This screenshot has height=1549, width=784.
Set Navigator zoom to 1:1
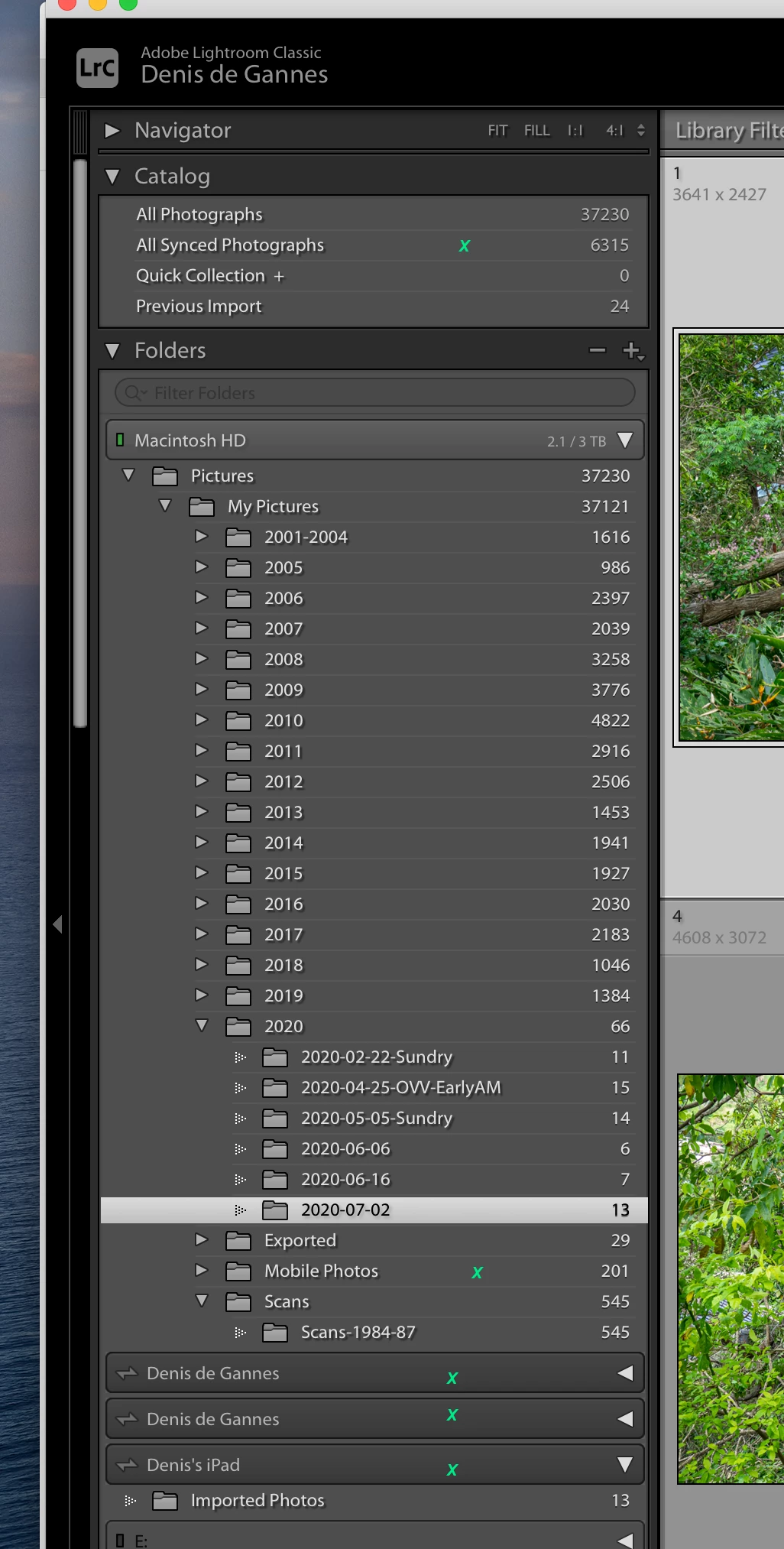pos(575,131)
